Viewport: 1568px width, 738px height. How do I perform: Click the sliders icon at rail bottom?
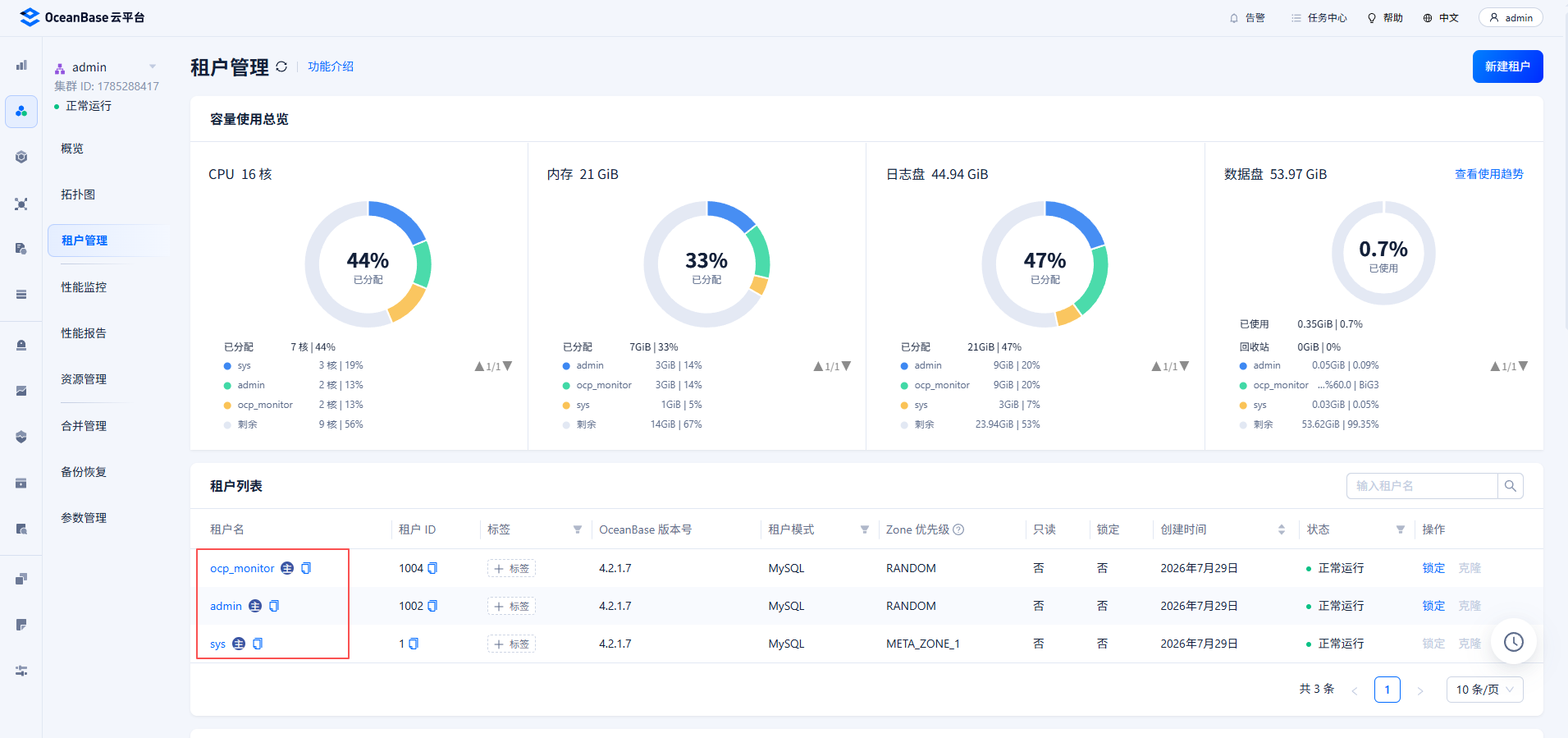(x=21, y=671)
